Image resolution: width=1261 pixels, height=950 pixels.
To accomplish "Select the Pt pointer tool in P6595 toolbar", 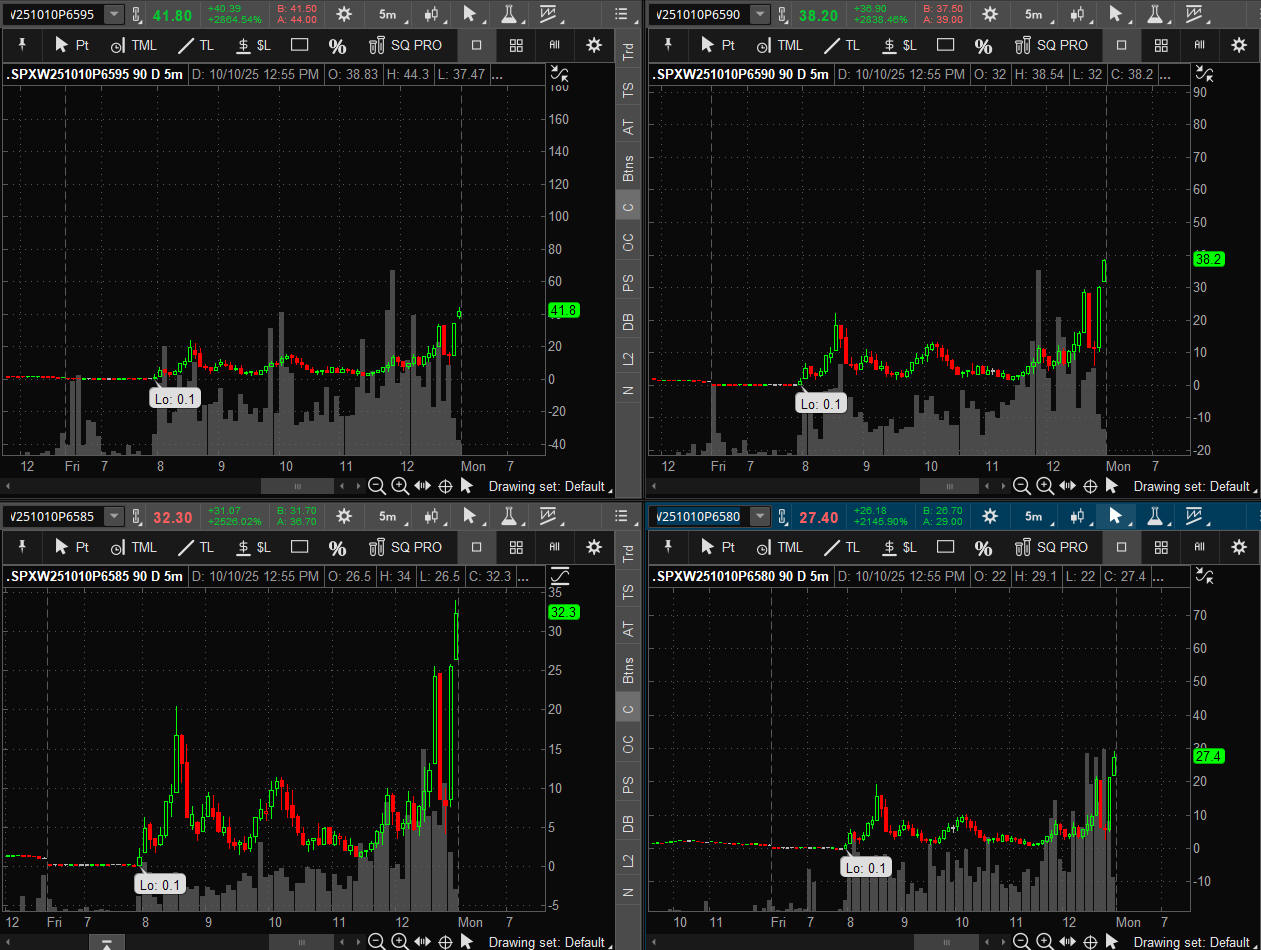I will pos(73,45).
